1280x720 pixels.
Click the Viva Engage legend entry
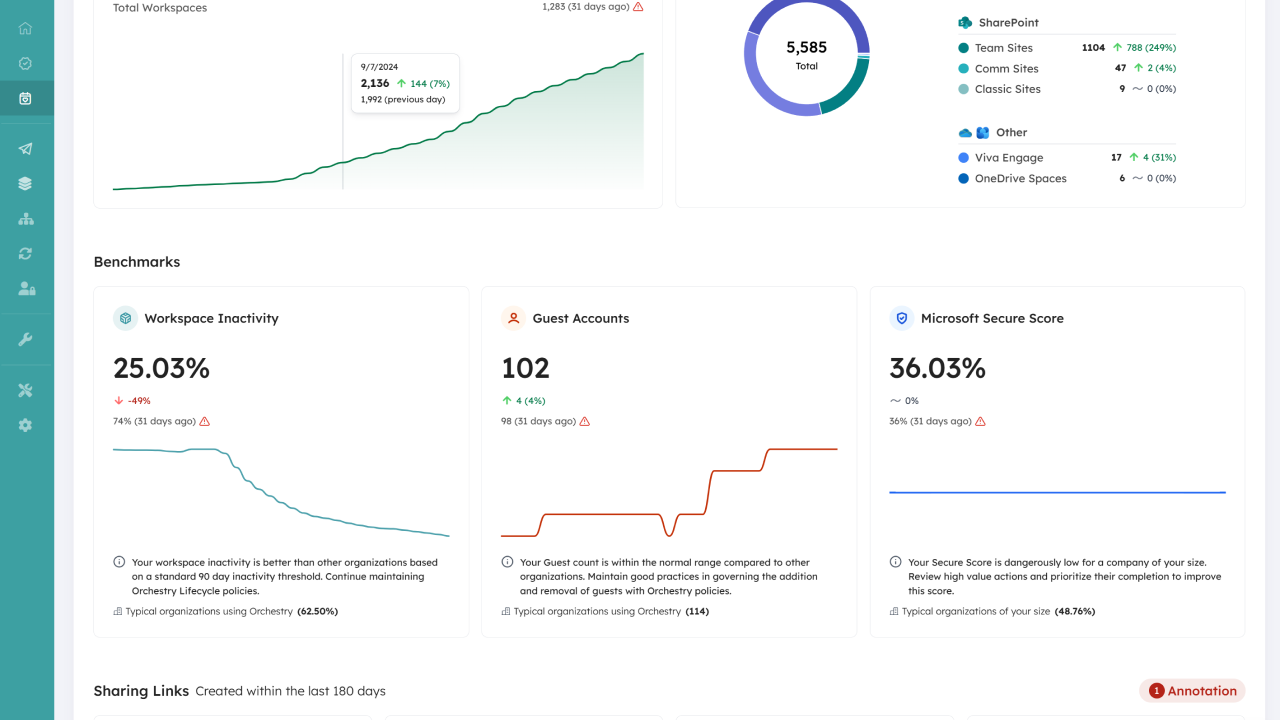[1008, 158]
